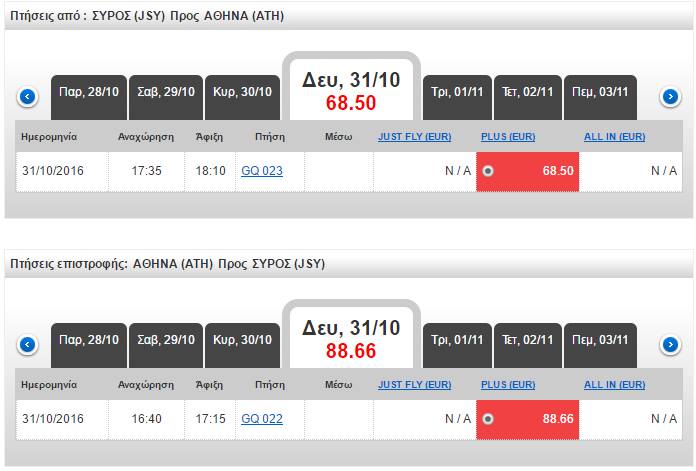This screenshot has height=471, width=696.
Task: Click ALL IN (EUR) link in outbound table
Action: (614, 135)
